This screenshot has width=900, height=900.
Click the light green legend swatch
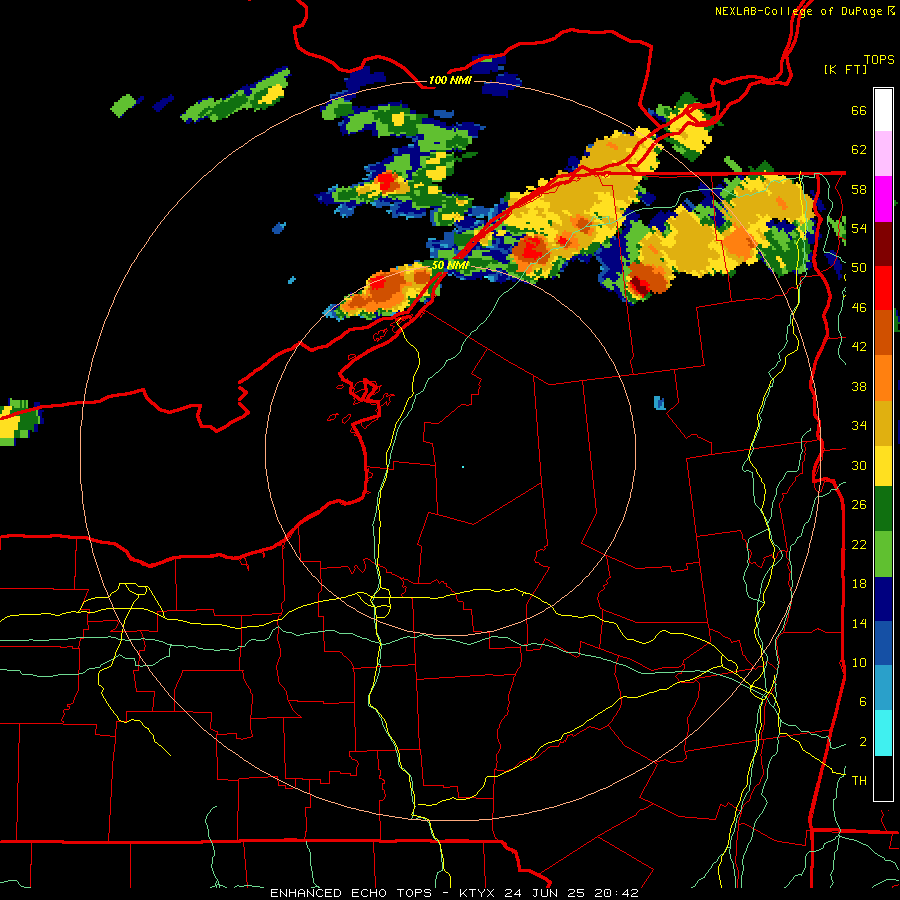tap(883, 554)
